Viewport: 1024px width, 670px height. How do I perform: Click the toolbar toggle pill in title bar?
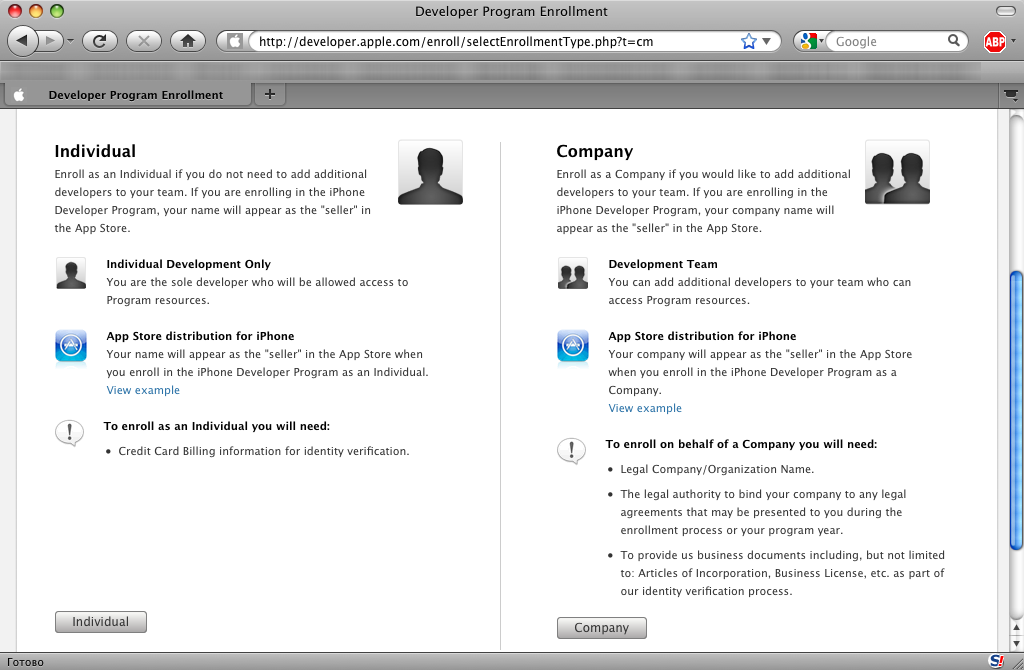coord(1006,10)
